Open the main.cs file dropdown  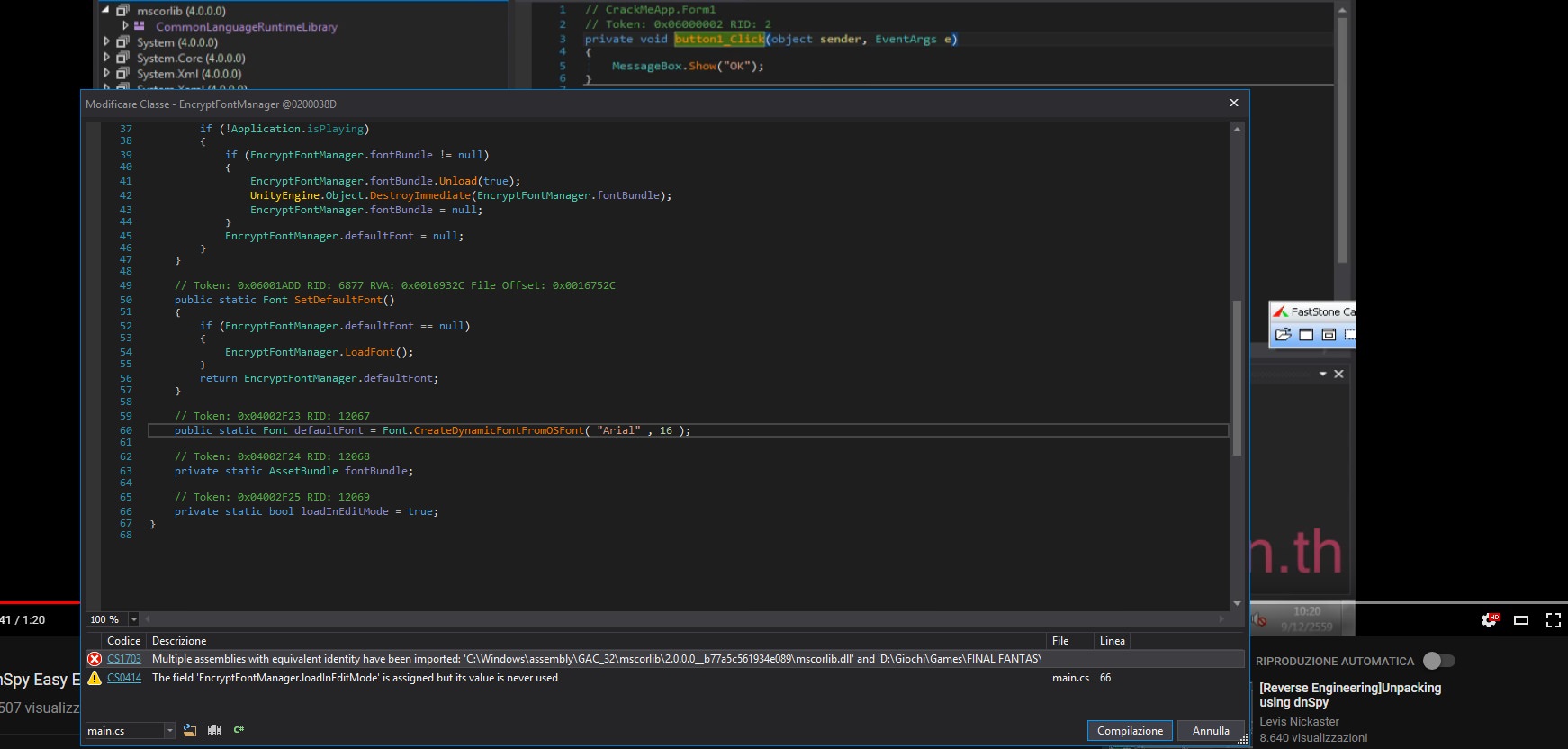169,731
